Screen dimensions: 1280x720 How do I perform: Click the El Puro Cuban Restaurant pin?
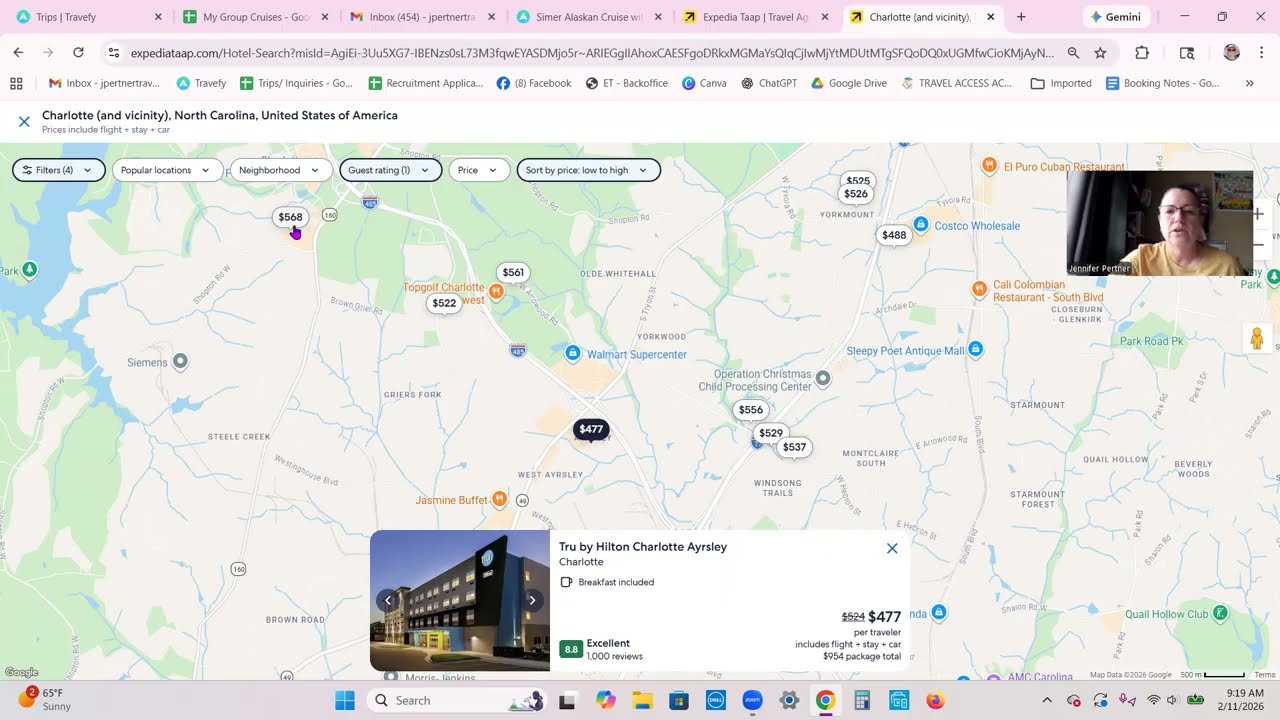[989, 165]
